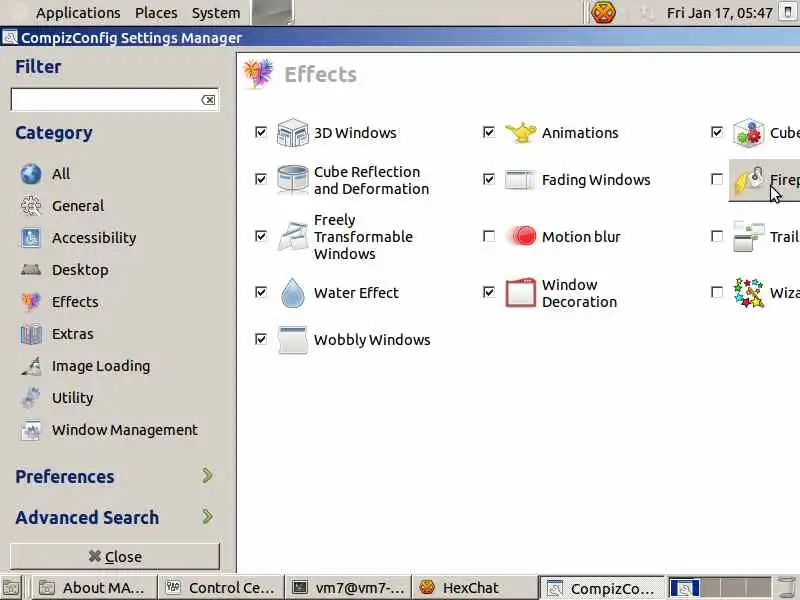This screenshot has height=600, width=800.
Task: Select the Accessibility category label
Action: (94, 238)
